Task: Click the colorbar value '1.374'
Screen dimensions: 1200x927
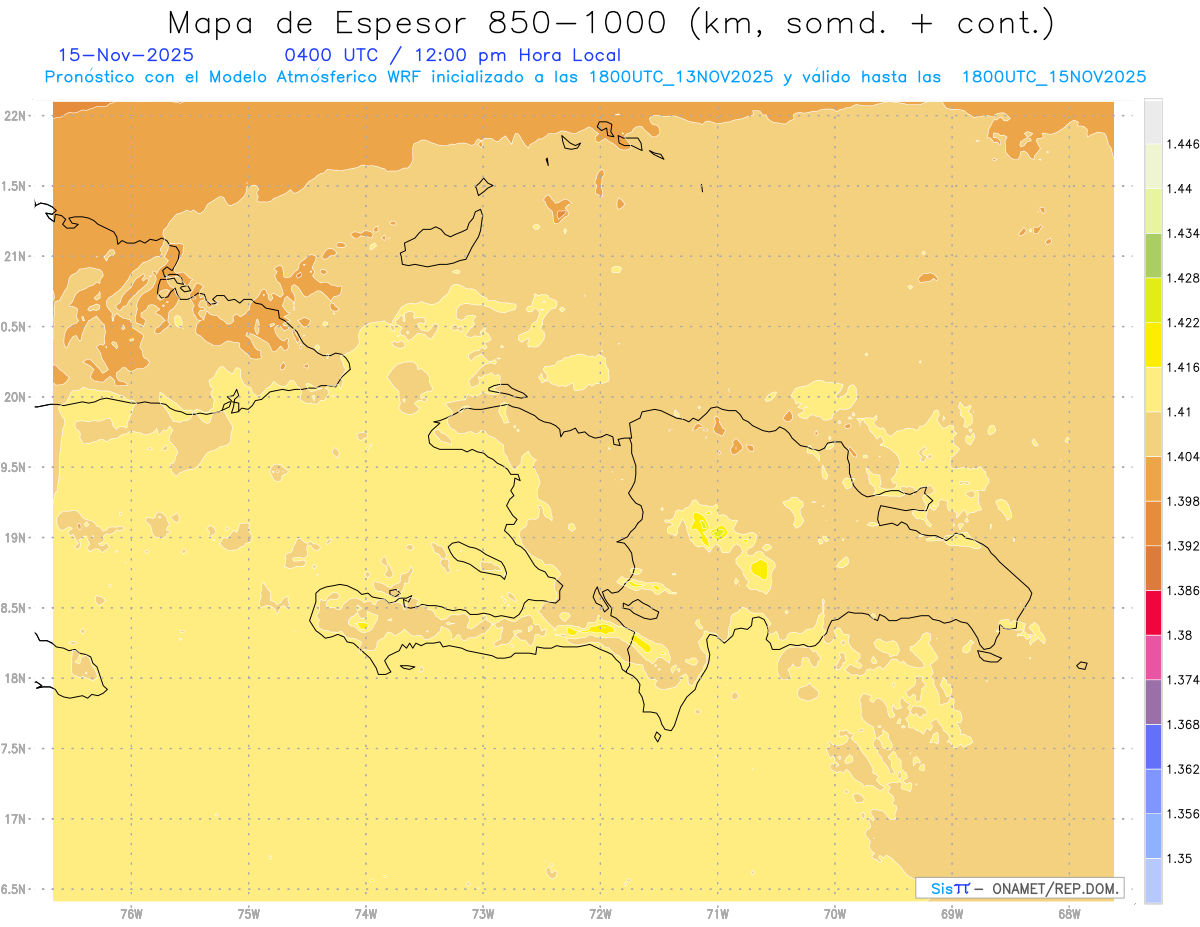Action: (x=1183, y=680)
